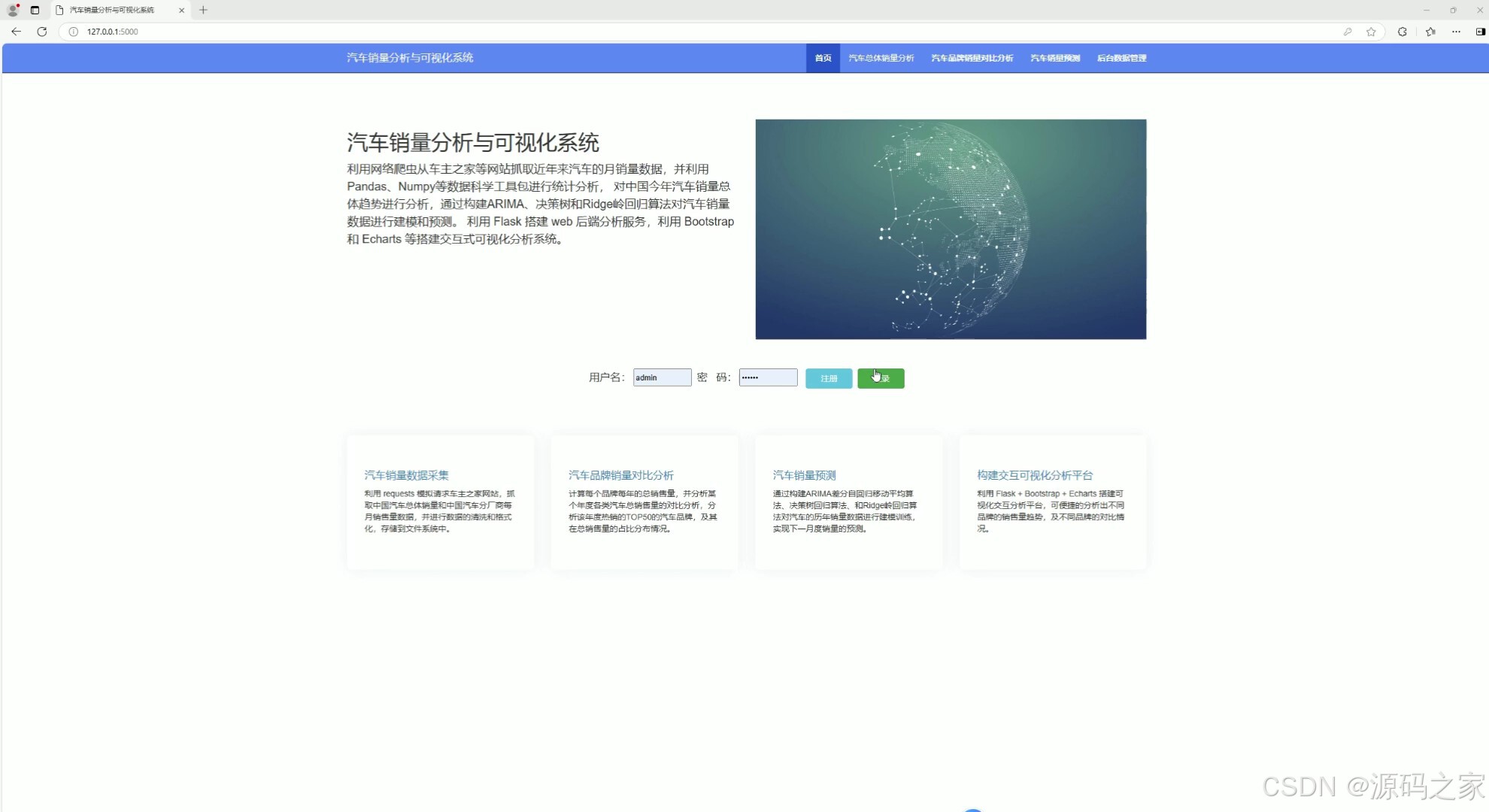The width and height of the screenshot is (1489, 812).
Task: Click inside the 密码 password input field
Action: tap(767, 377)
